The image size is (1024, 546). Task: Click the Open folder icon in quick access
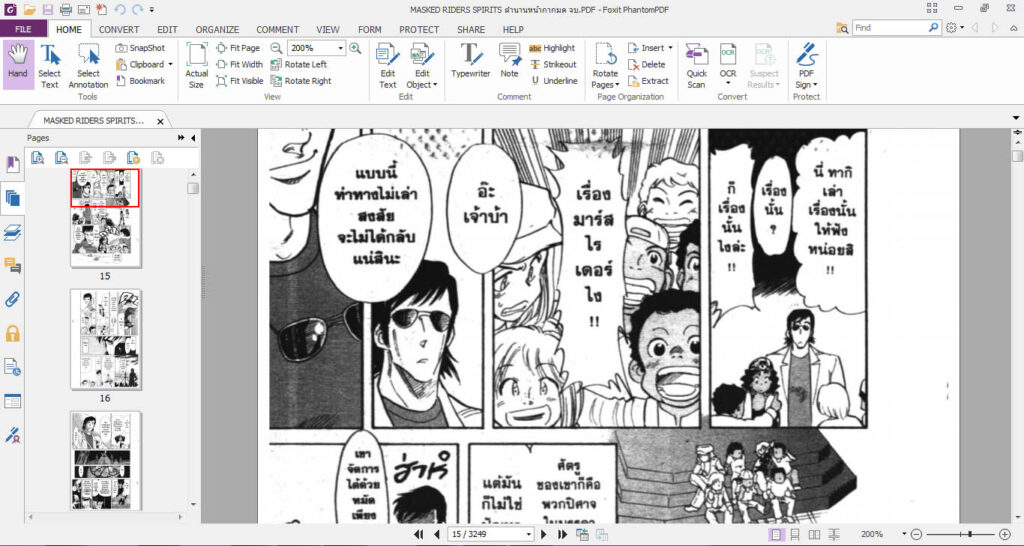(x=29, y=9)
